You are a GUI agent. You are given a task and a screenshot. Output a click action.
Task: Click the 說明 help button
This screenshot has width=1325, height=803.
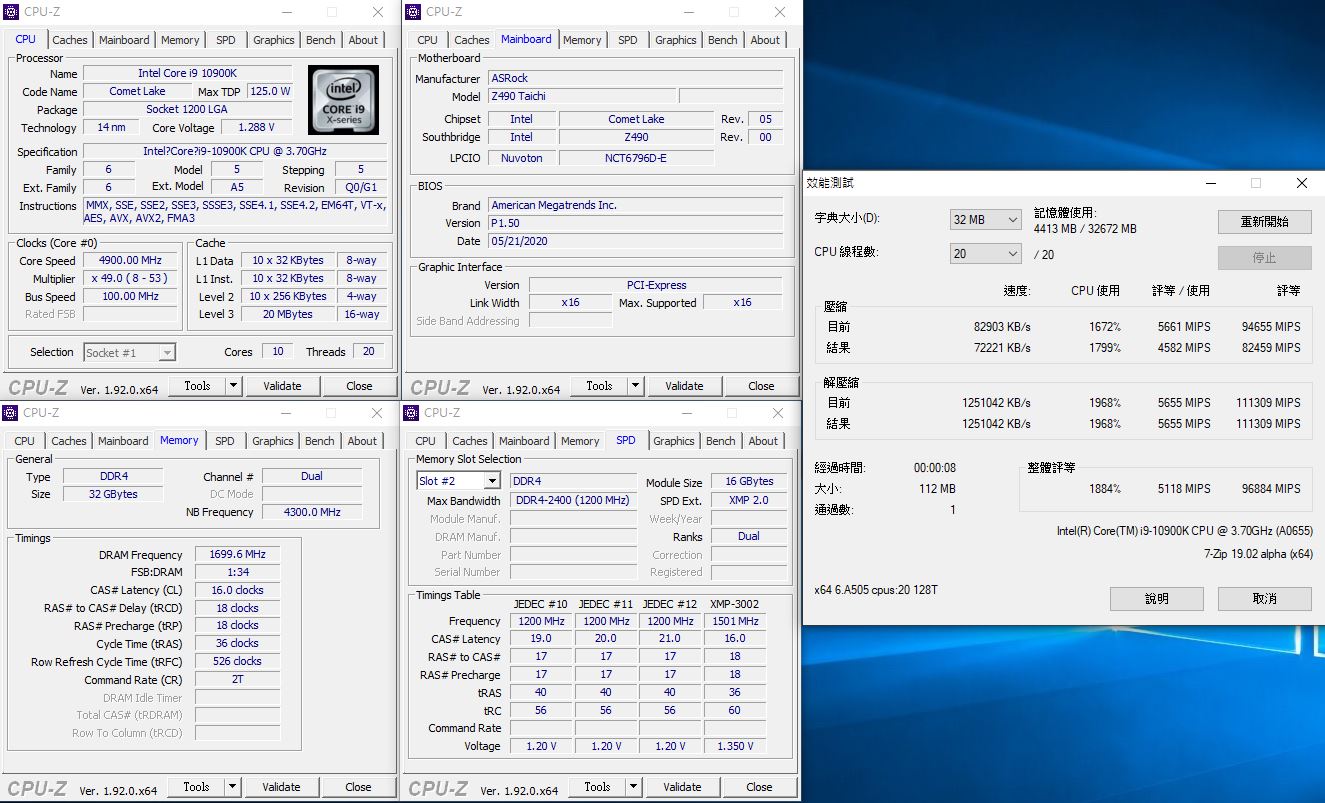click(1157, 598)
